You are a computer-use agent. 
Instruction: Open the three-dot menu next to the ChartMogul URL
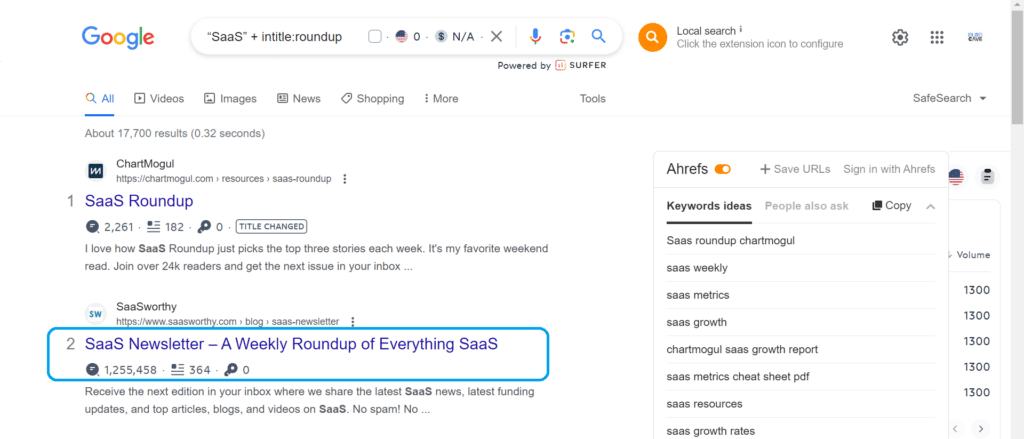tap(345, 179)
